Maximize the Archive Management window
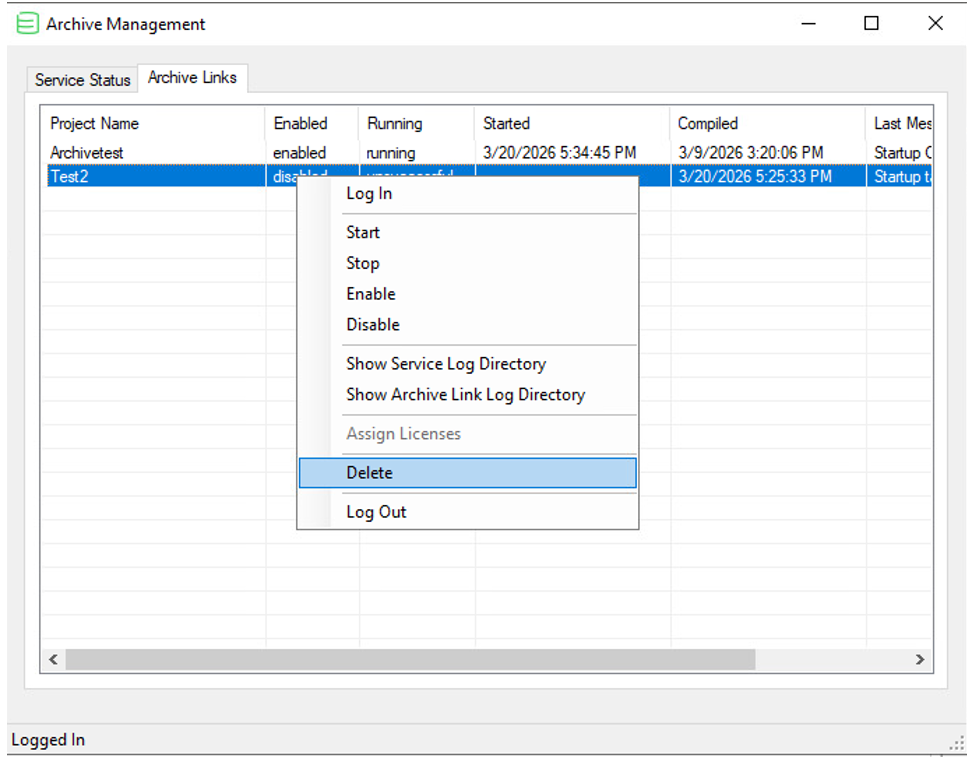This screenshot has height=757, width=967. (871, 24)
